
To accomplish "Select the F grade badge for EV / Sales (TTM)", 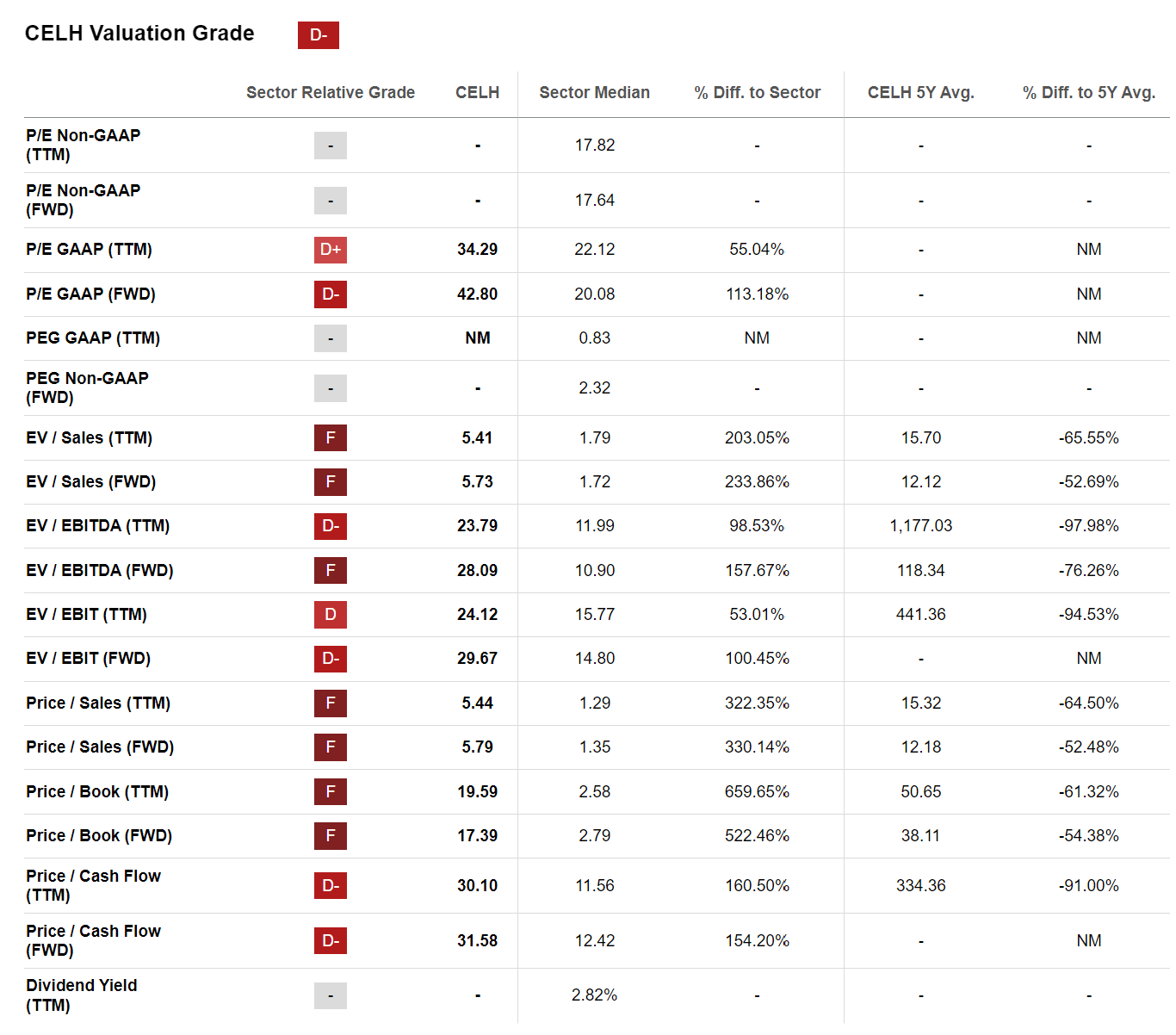I will pyautogui.click(x=331, y=438).
